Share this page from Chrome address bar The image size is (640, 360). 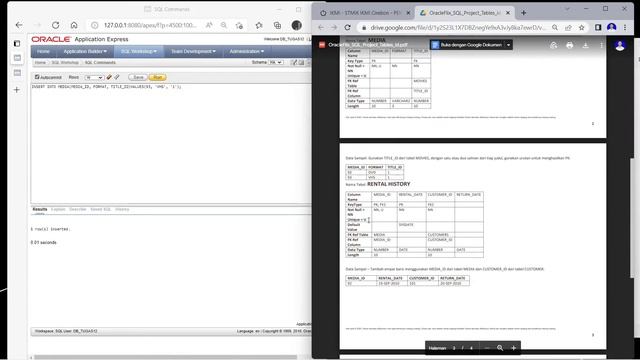tap(568, 27)
